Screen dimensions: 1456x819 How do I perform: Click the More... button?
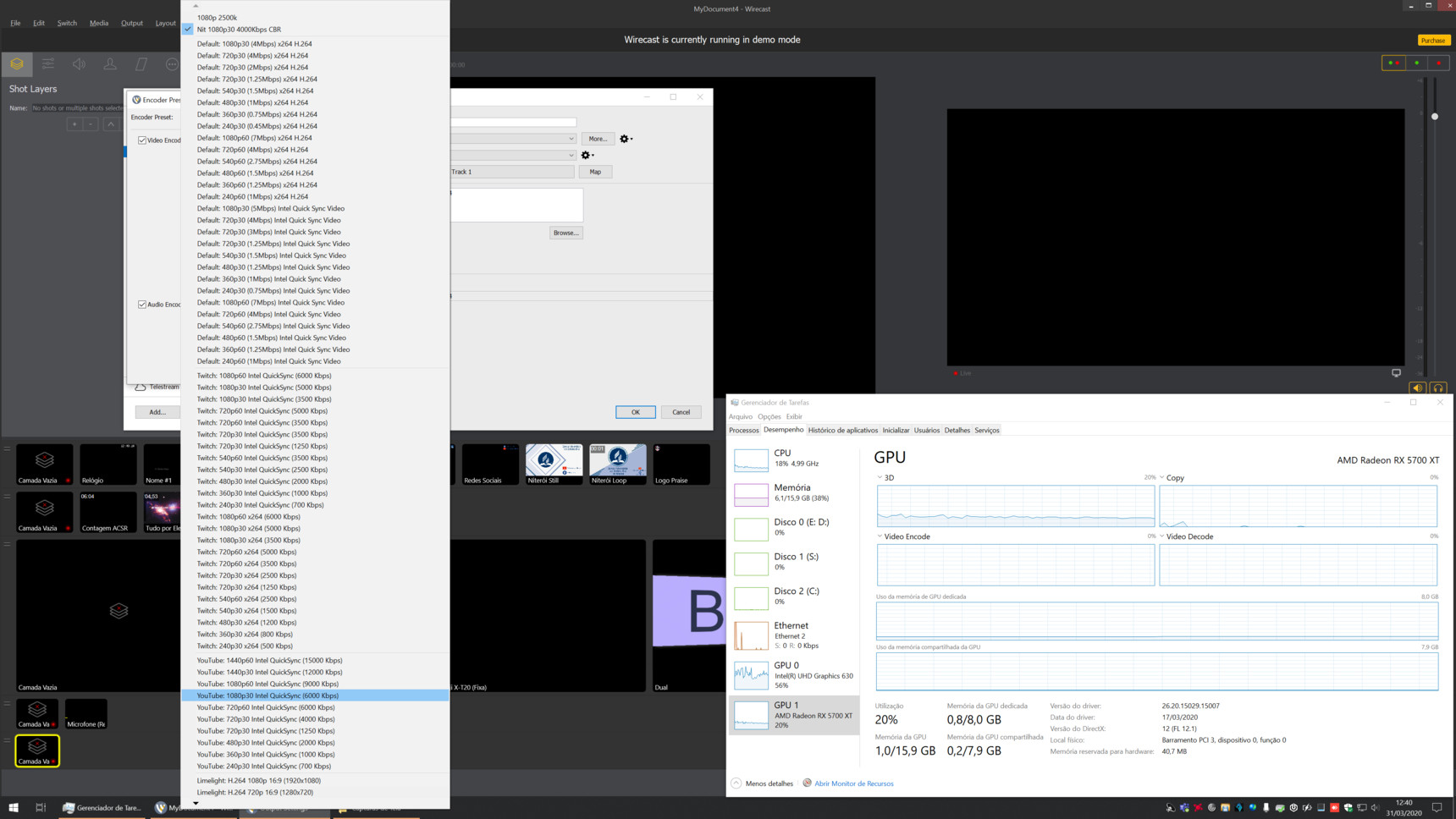pos(598,139)
